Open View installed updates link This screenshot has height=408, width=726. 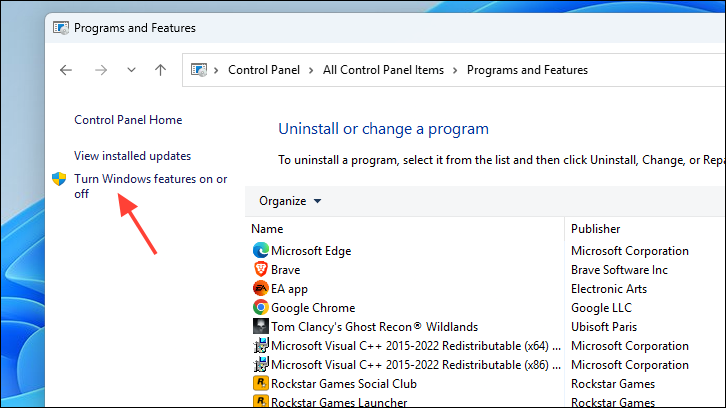pos(132,156)
